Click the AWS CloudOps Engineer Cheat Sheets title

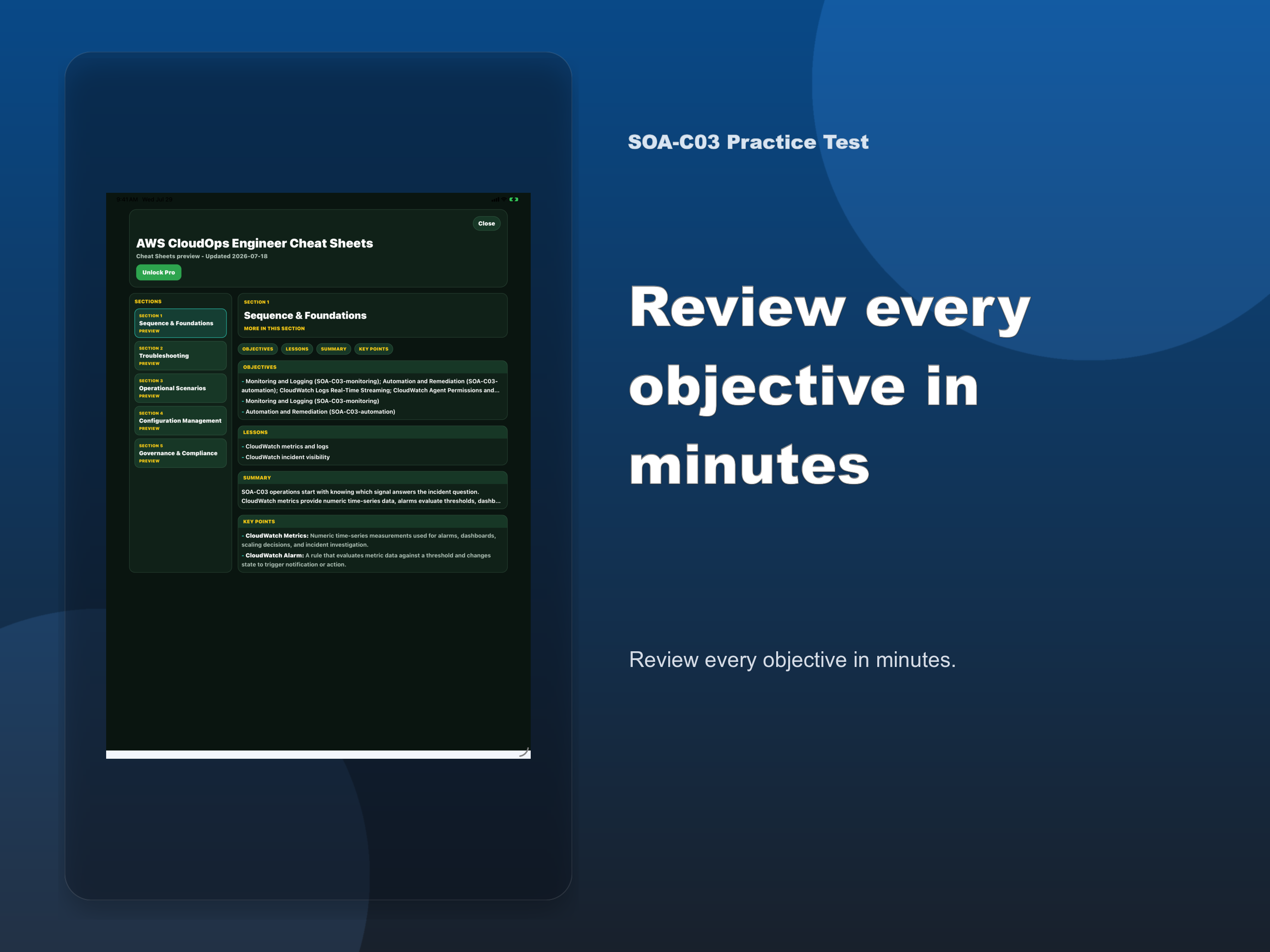pyautogui.click(x=254, y=244)
